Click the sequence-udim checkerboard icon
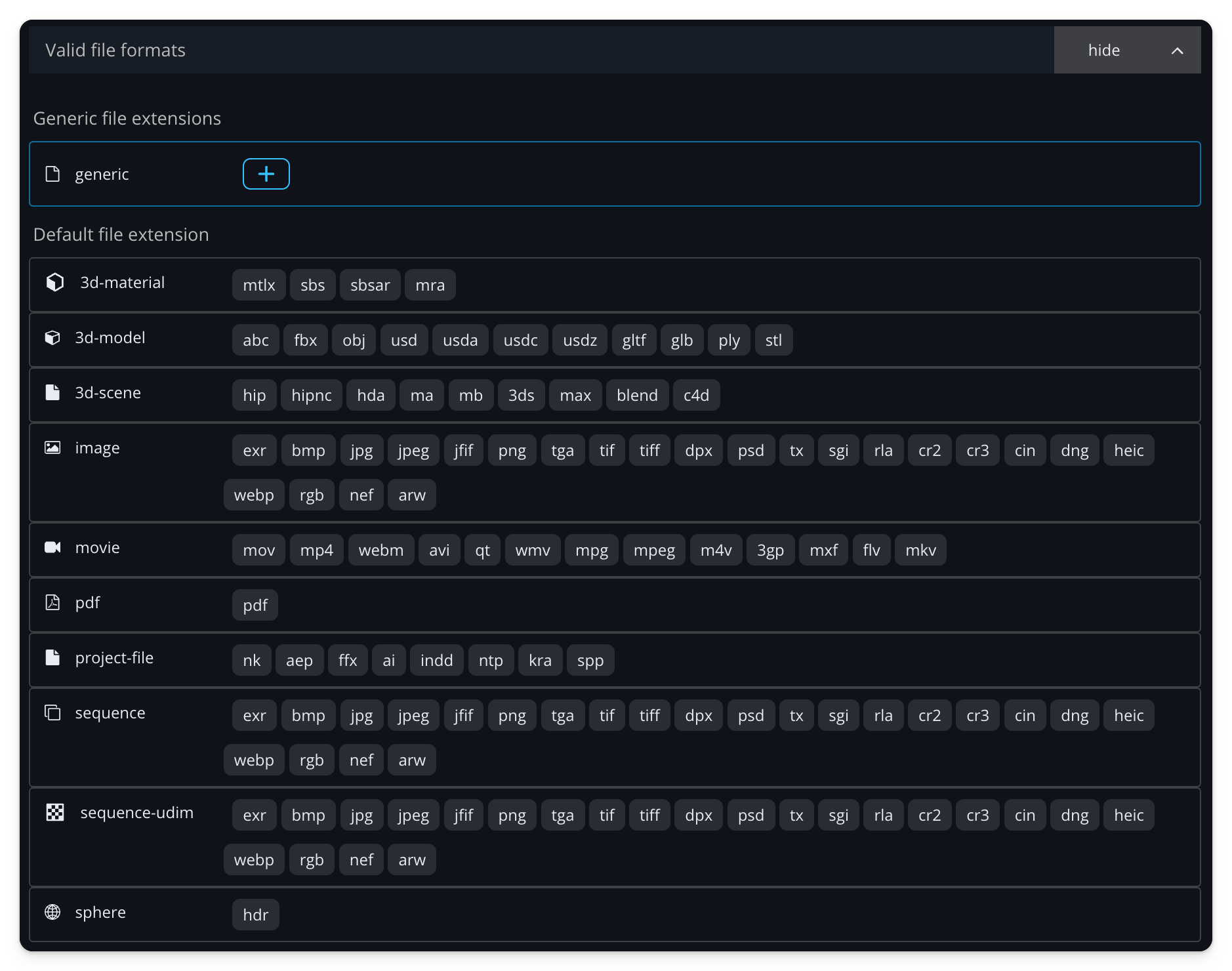 (x=55, y=812)
